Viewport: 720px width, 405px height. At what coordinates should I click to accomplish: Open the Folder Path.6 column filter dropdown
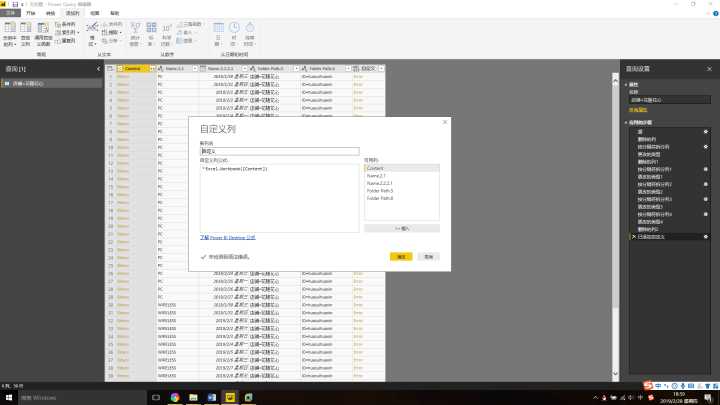(x=348, y=68)
